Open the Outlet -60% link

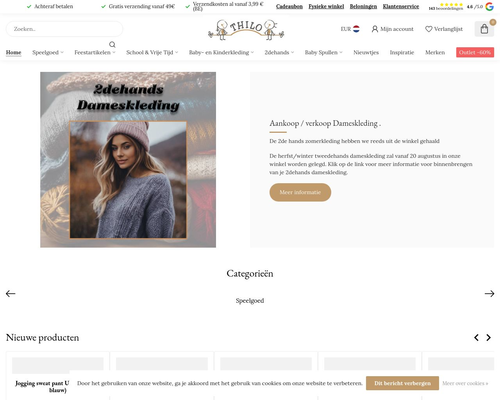(475, 52)
